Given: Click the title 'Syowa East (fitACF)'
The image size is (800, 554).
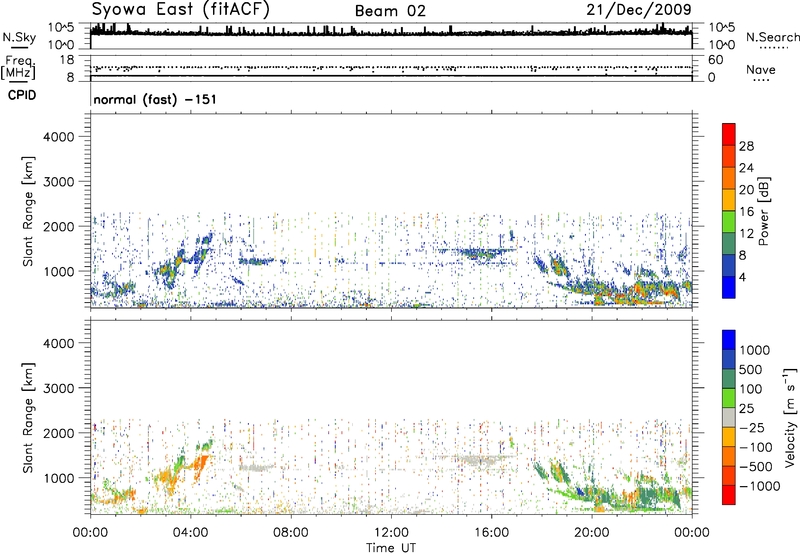Looking at the screenshot, I should click(x=181, y=10).
